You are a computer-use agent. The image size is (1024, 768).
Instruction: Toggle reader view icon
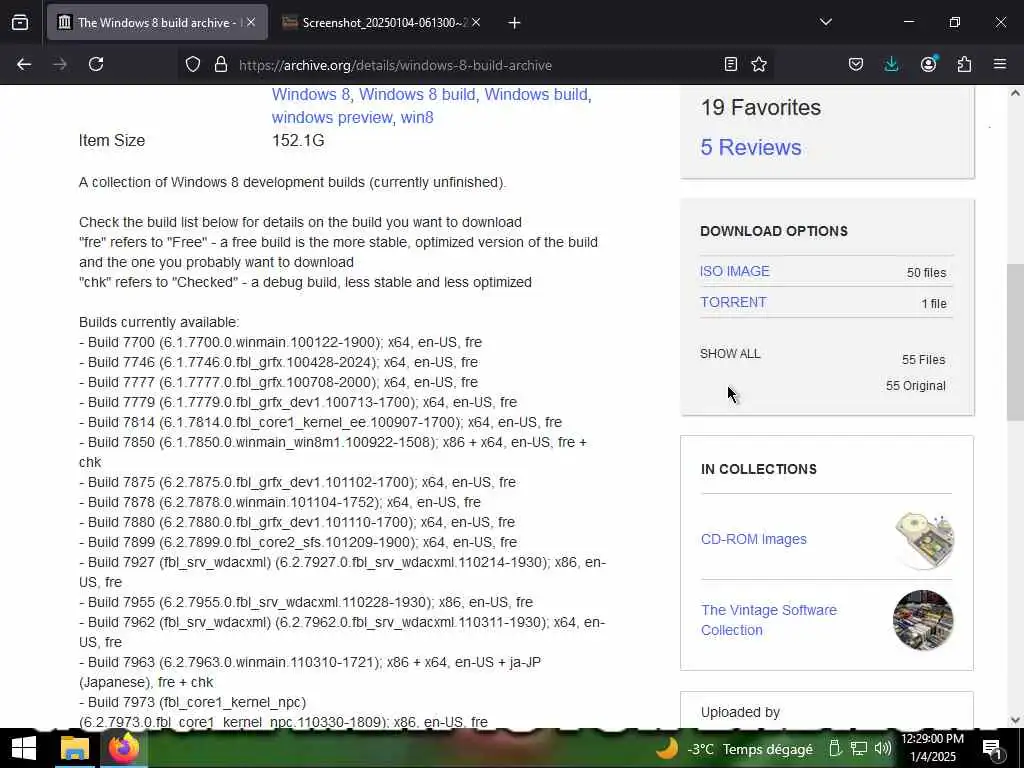731,64
